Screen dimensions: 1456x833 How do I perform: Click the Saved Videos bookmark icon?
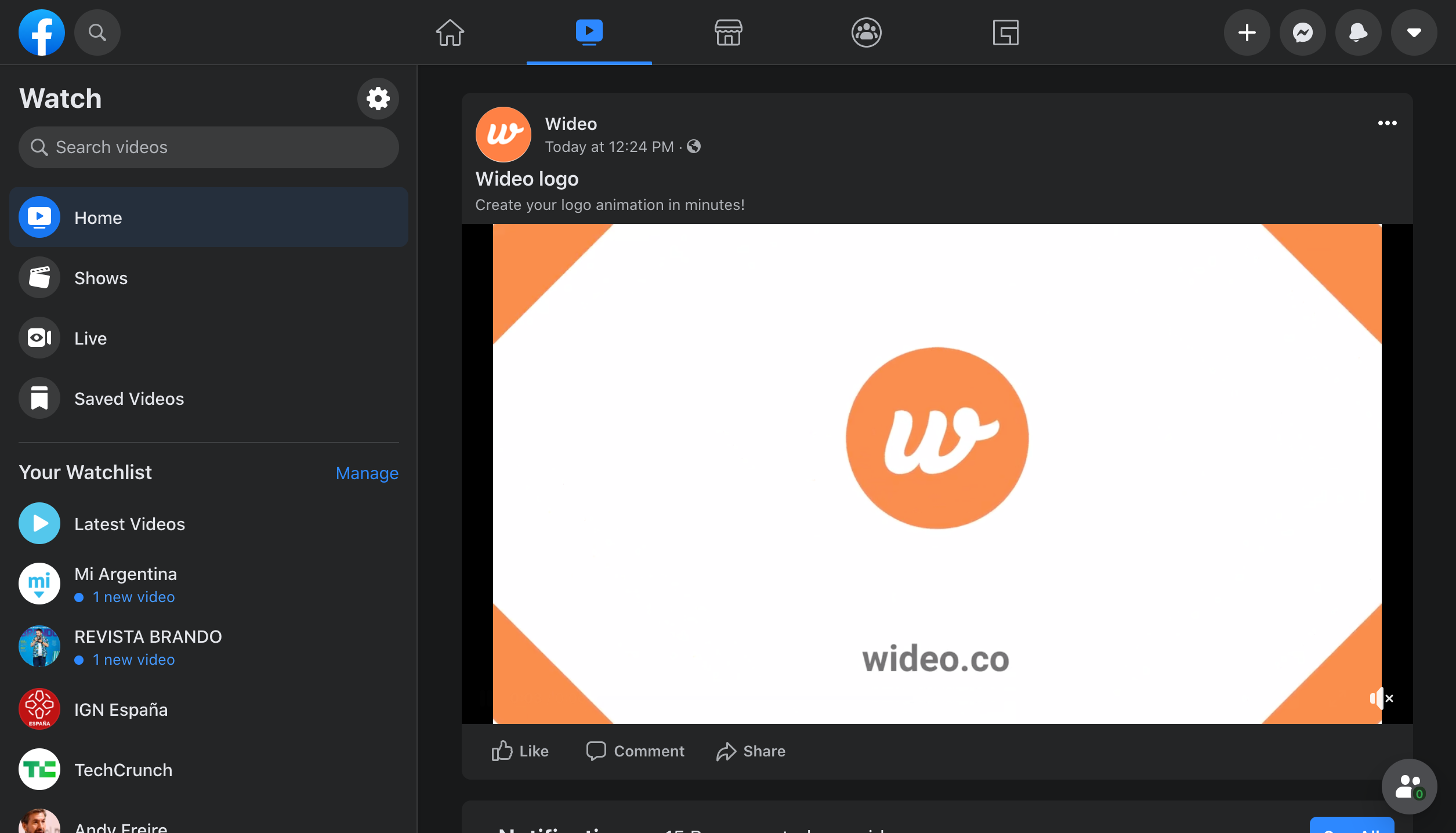click(39, 398)
